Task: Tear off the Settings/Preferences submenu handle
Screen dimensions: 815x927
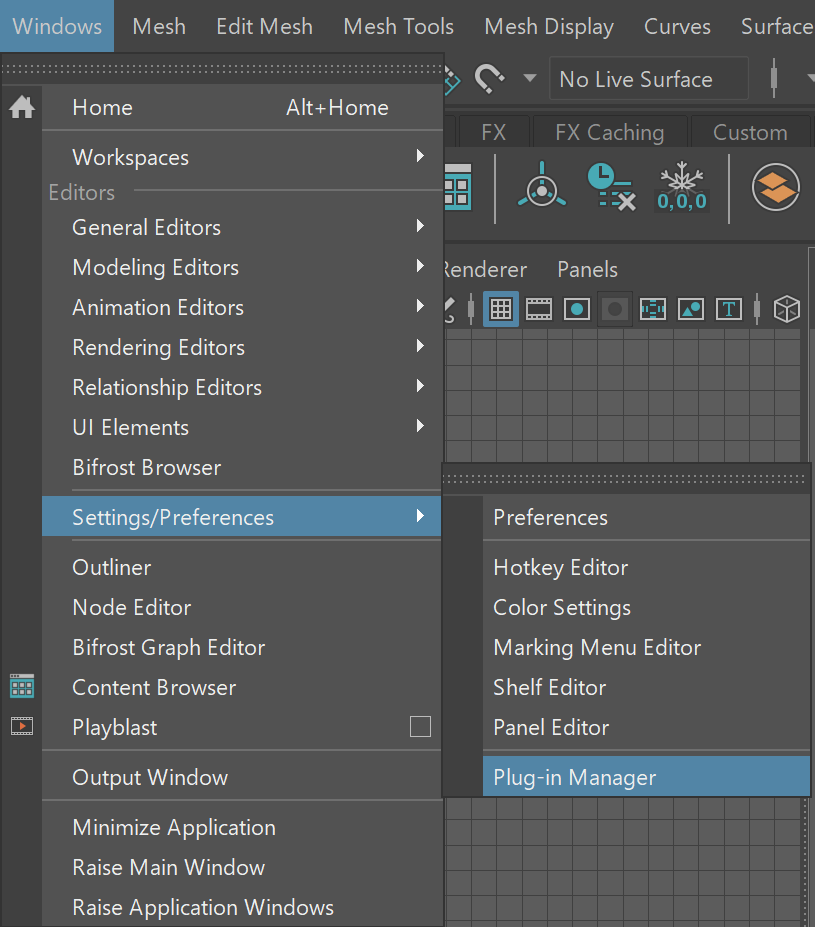Action: click(625, 479)
